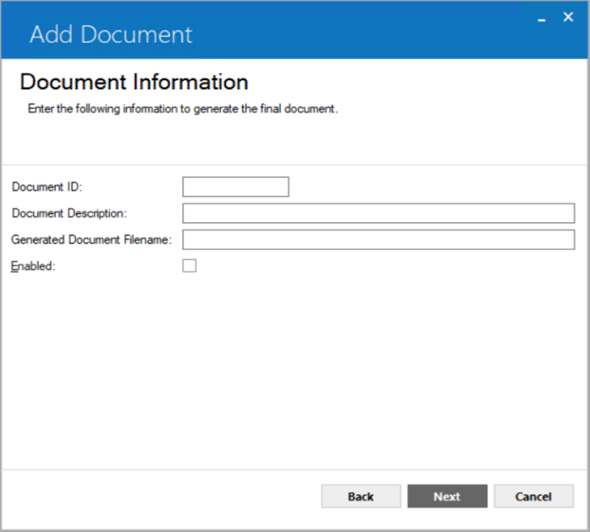Click the 'Generated Document Filename:' label
The height and width of the screenshot is (532, 590).
[91, 240]
